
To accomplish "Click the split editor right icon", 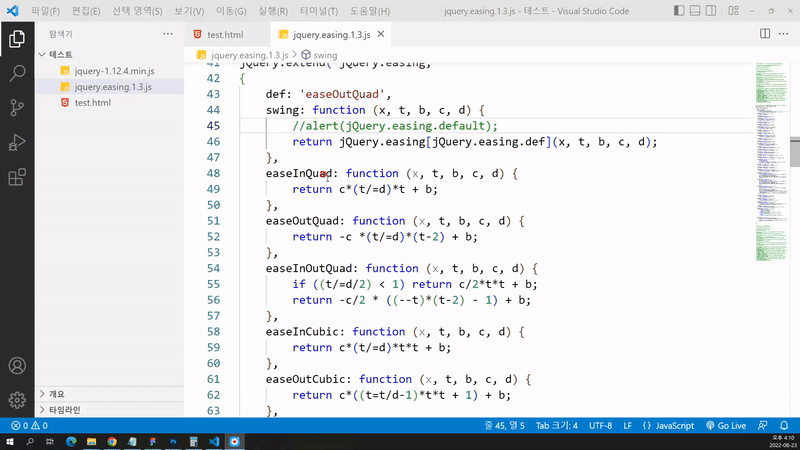I will [x=765, y=34].
